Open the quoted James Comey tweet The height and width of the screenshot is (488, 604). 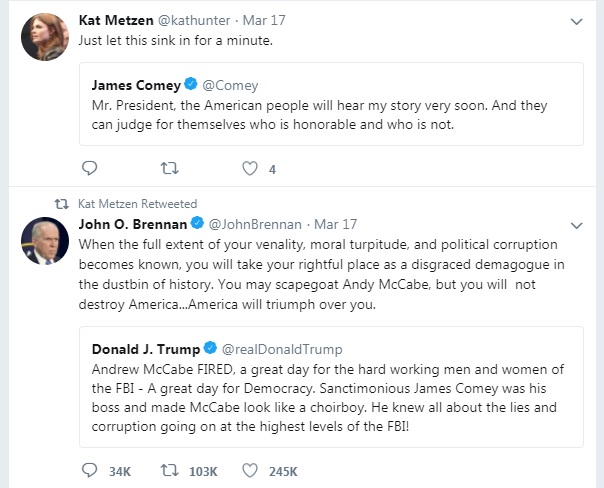pos(331,104)
